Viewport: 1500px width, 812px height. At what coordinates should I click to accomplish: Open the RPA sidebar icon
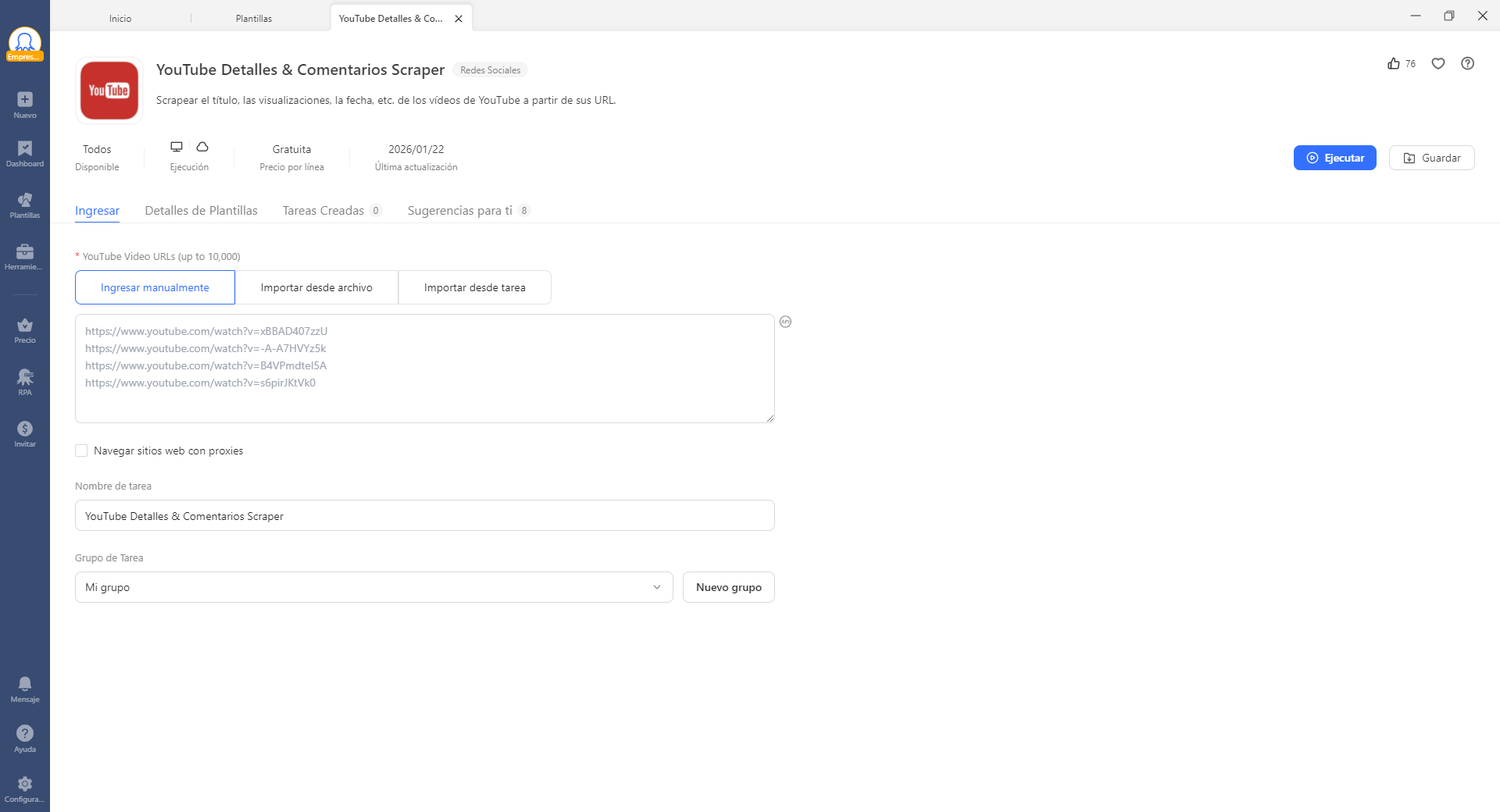click(x=25, y=382)
